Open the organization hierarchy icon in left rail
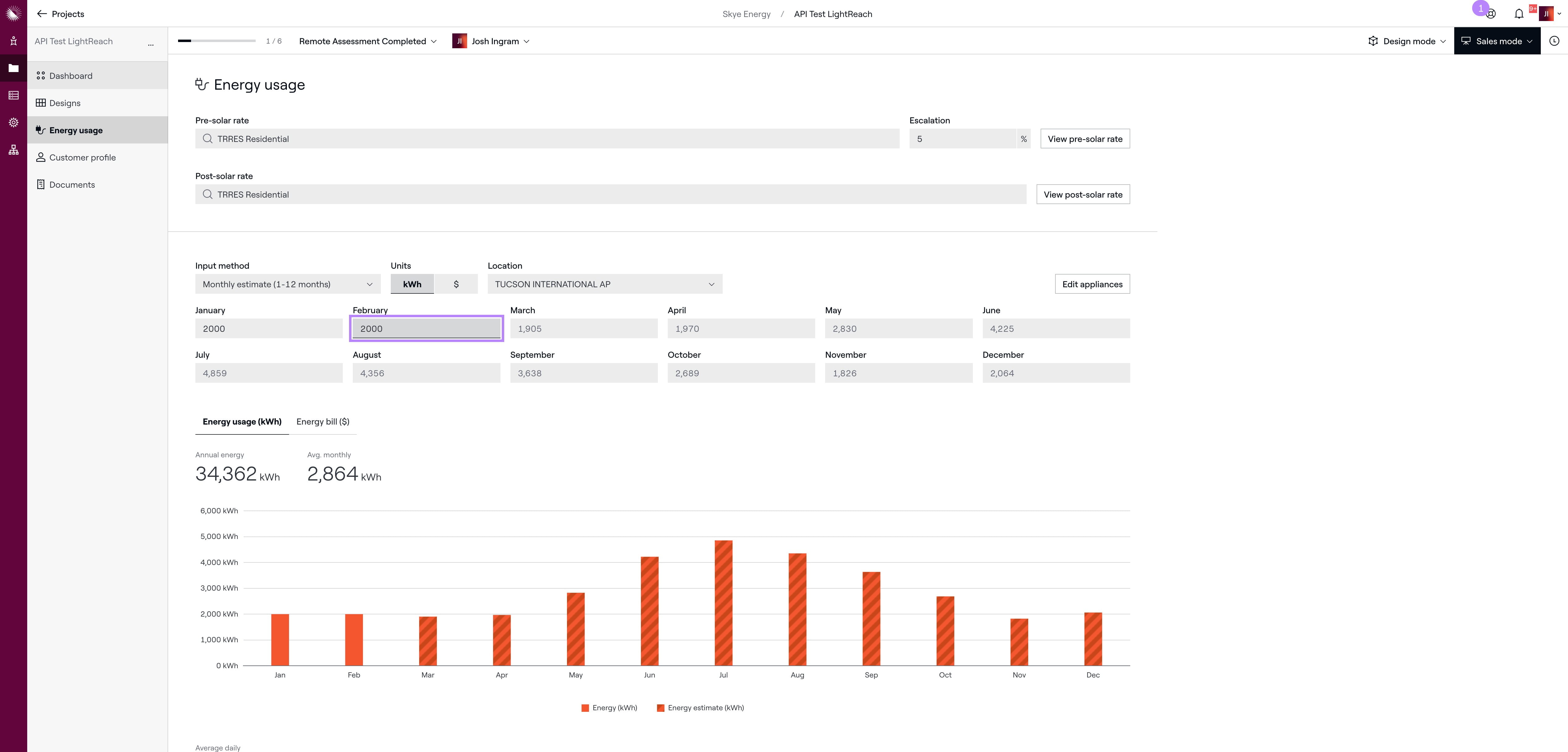 (13, 150)
